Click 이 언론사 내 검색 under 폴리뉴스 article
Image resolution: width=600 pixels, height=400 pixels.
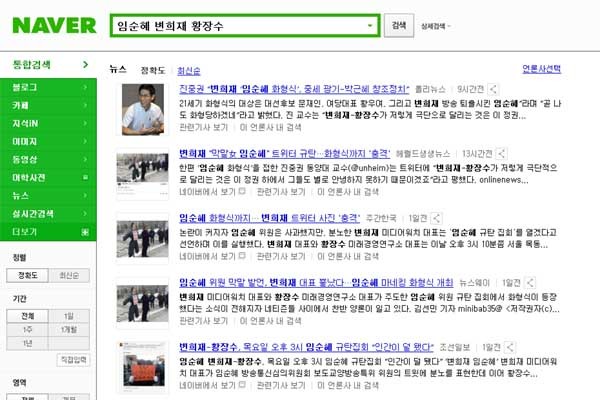coord(271,127)
